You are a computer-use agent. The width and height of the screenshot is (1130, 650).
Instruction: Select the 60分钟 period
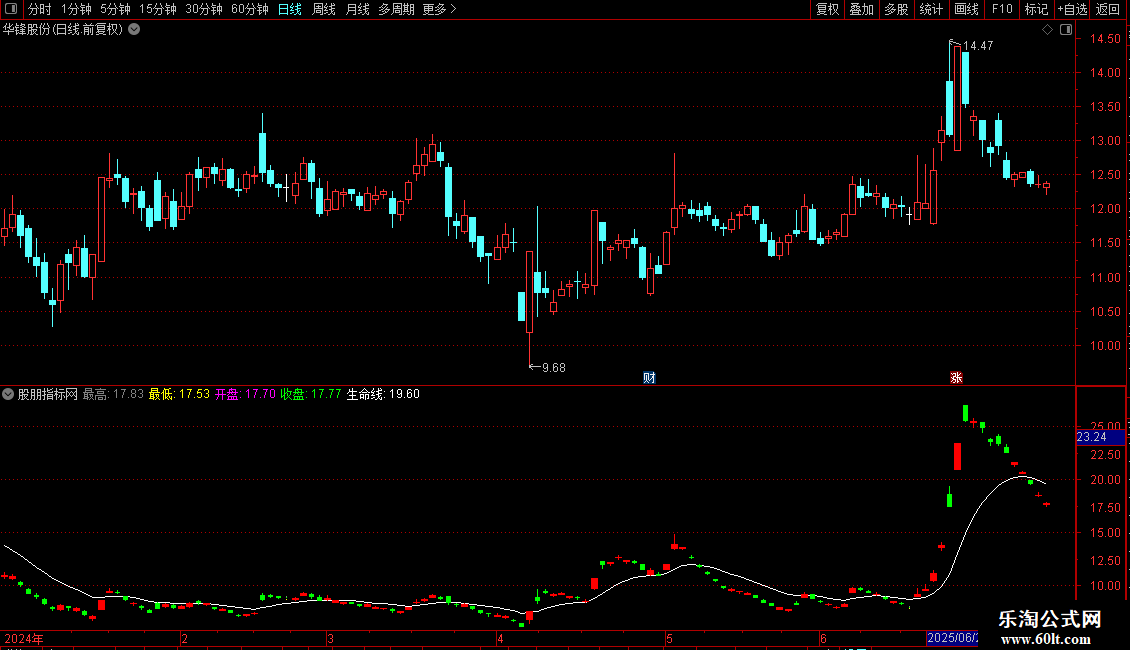[250, 9]
